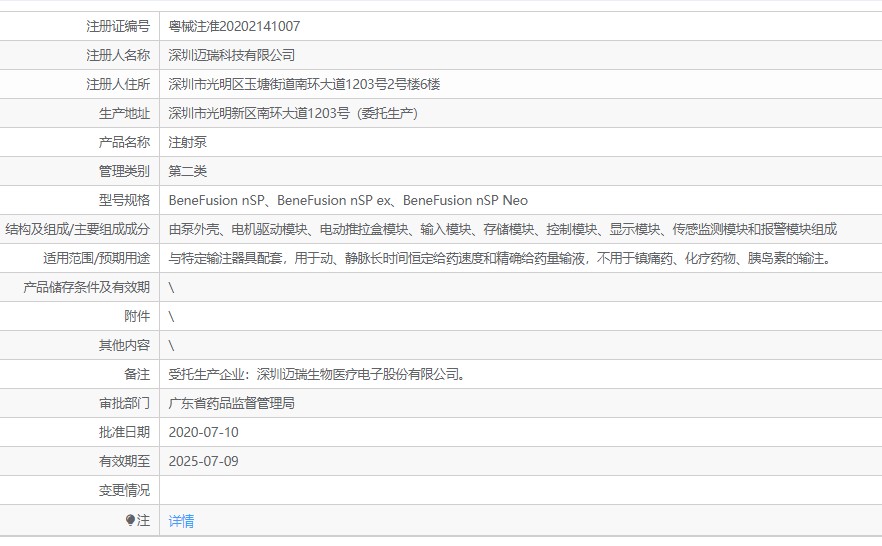Select the BeneFusion nSP model text

(x=348, y=201)
